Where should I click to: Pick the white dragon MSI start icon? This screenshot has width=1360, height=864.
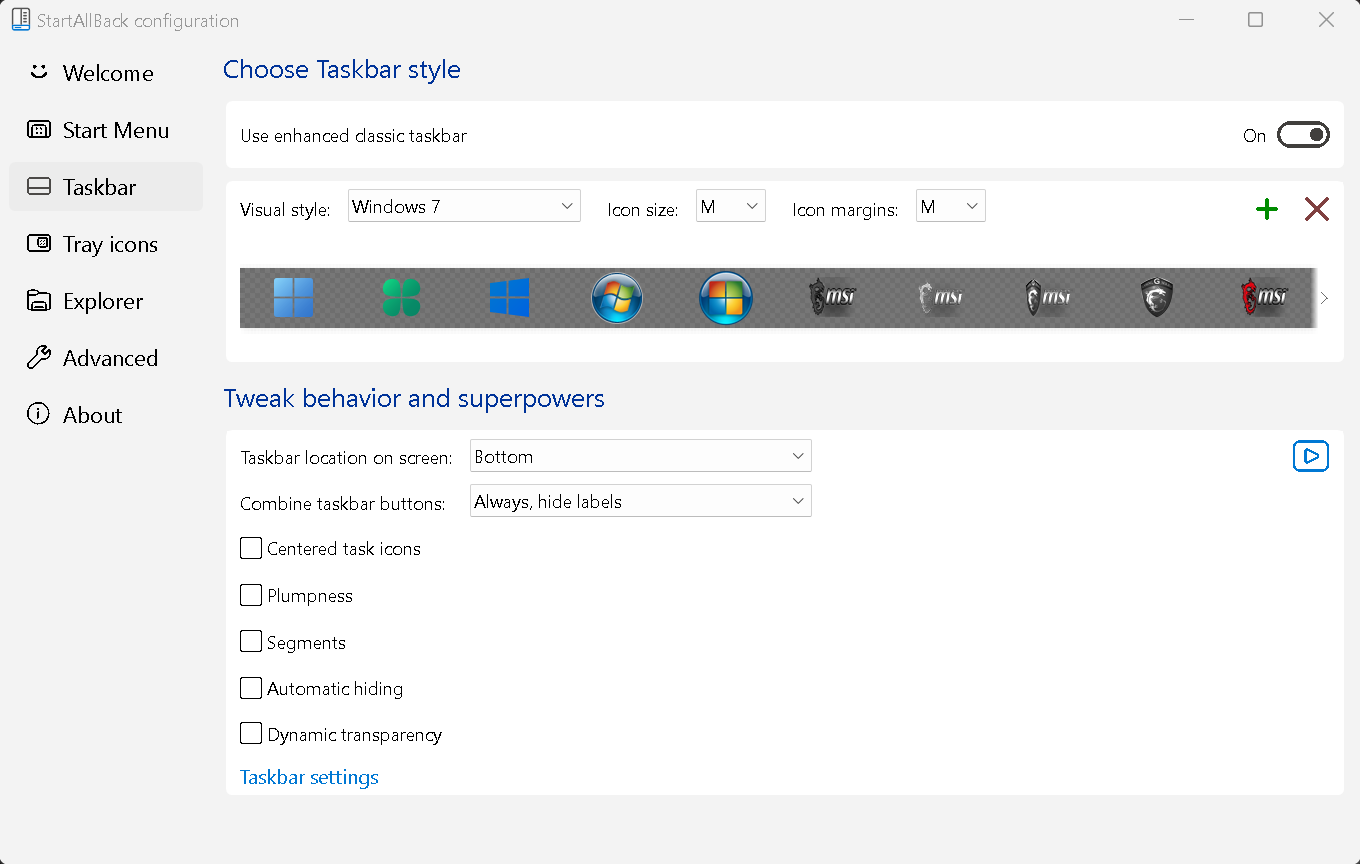tap(940, 297)
